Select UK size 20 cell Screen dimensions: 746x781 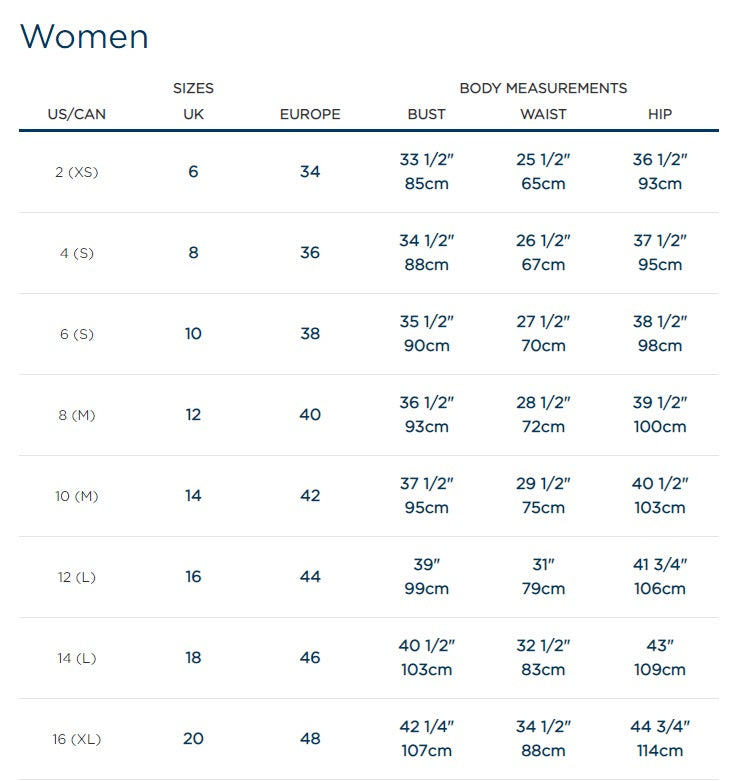click(193, 739)
